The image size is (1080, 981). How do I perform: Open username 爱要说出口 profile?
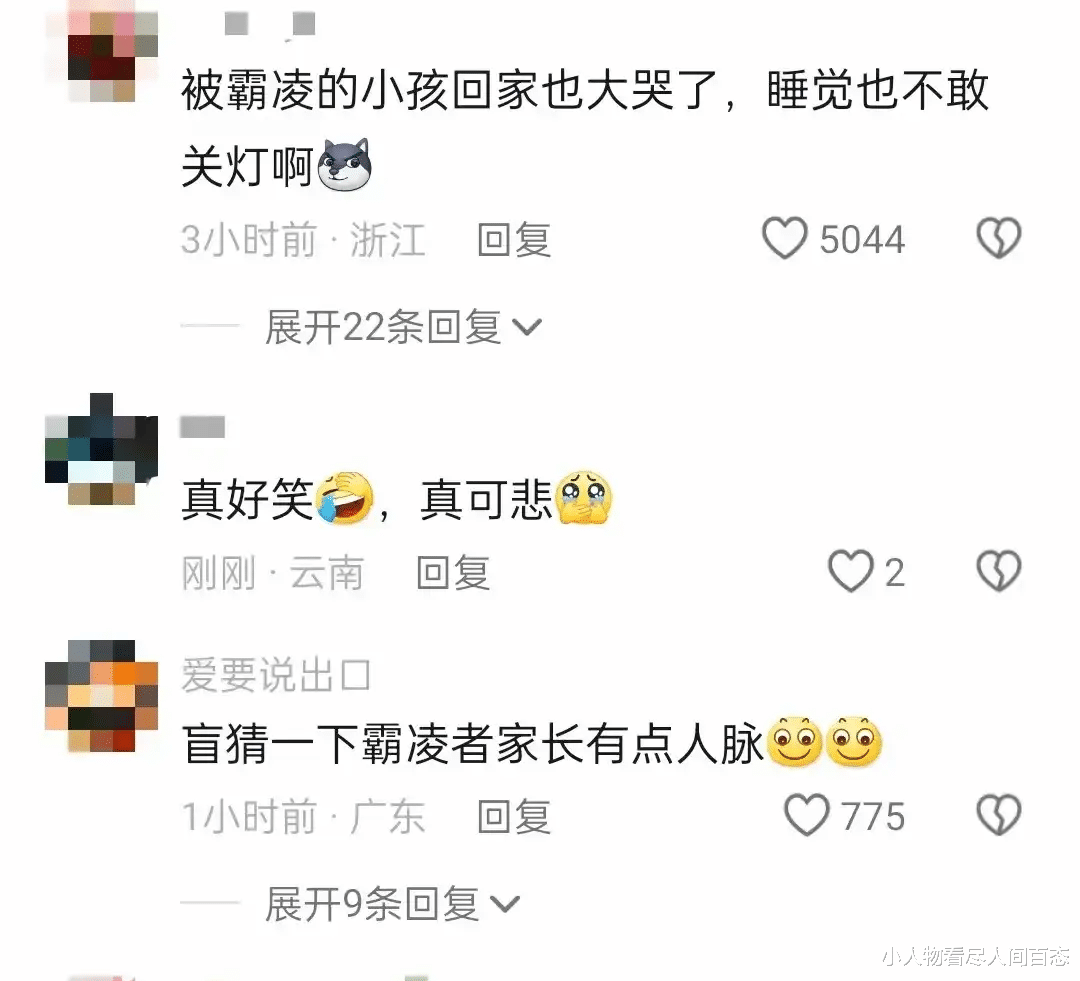[x=276, y=674]
